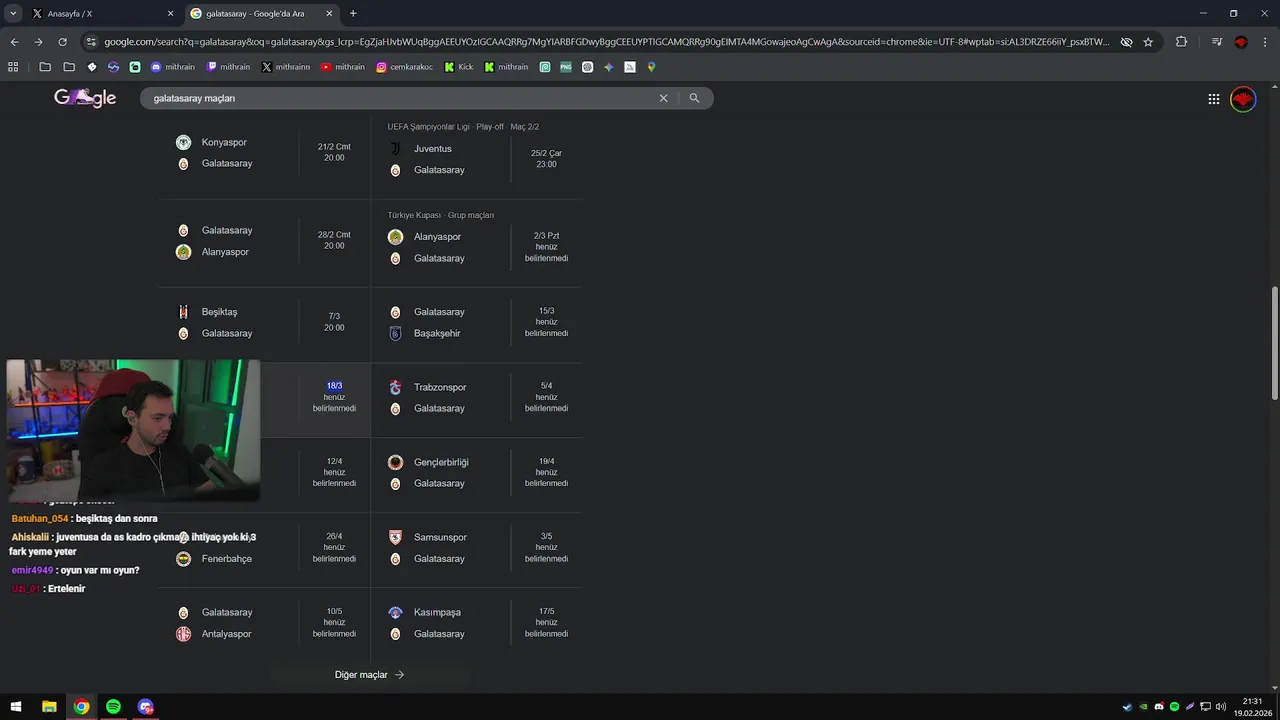
Task: Open the bookmarks bar apps grid icon
Action: [13, 67]
